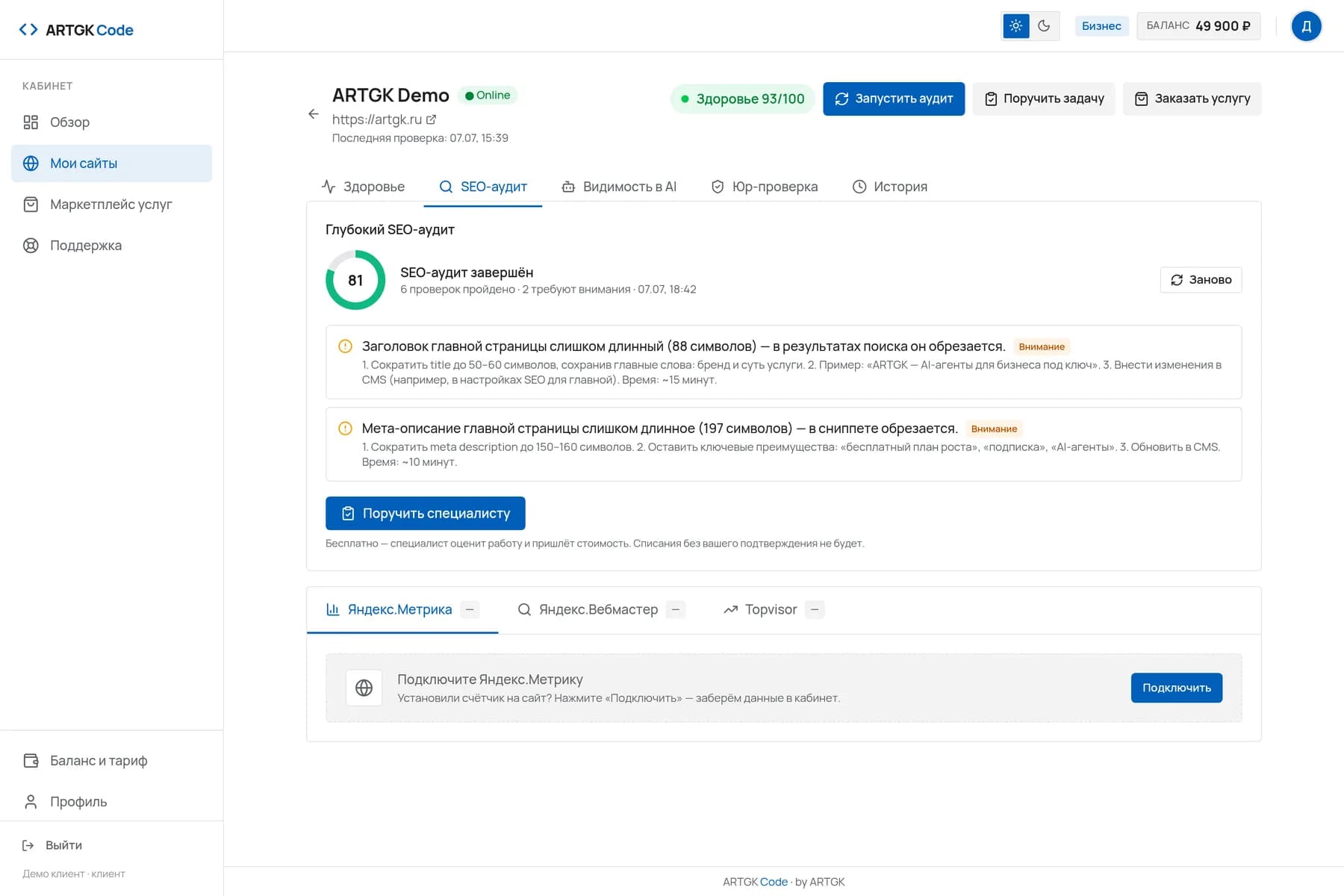Click the magnifier icon on SEO-аудит tab
1344x896 pixels.
coord(446,187)
